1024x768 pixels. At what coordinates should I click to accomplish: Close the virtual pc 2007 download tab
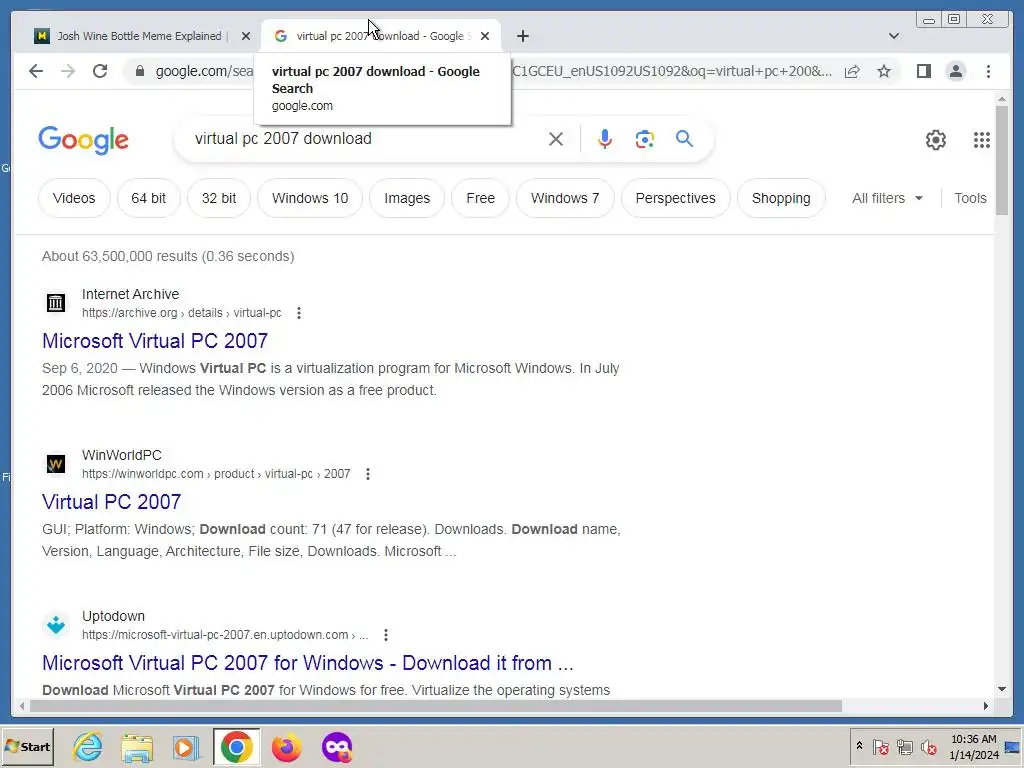(485, 36)
